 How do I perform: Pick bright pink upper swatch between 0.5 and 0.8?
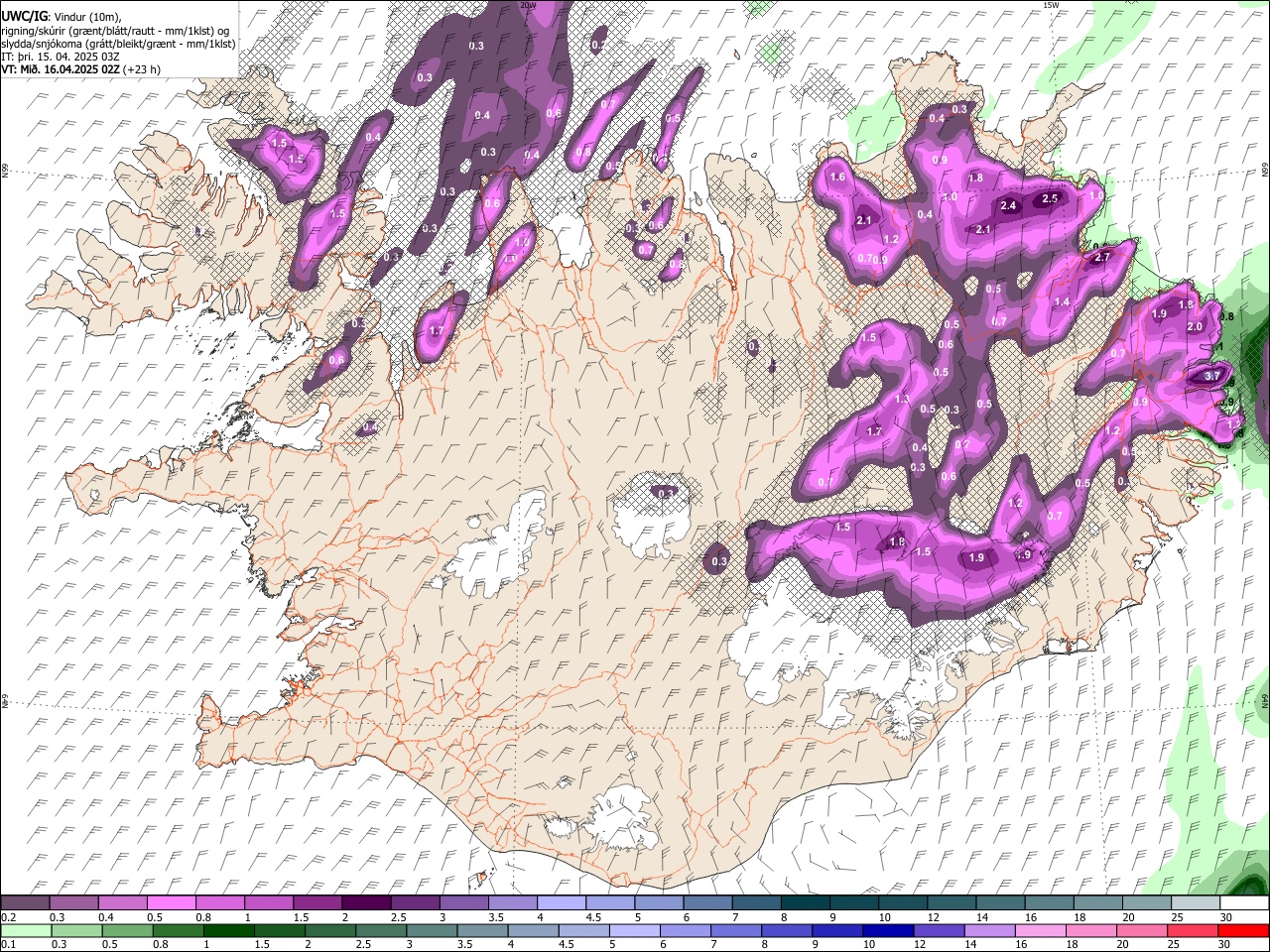[x=171, y=903]
